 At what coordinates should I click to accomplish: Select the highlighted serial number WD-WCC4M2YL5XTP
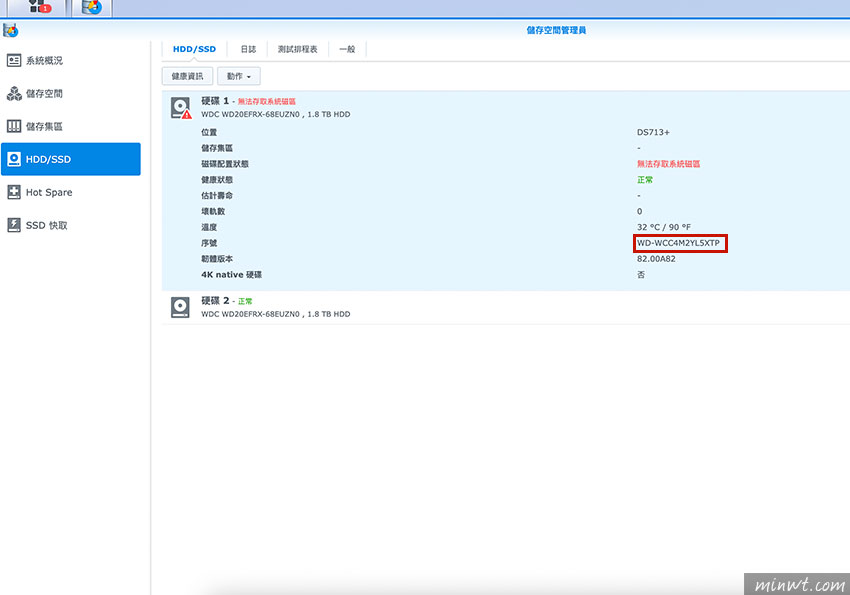[680, 243]
